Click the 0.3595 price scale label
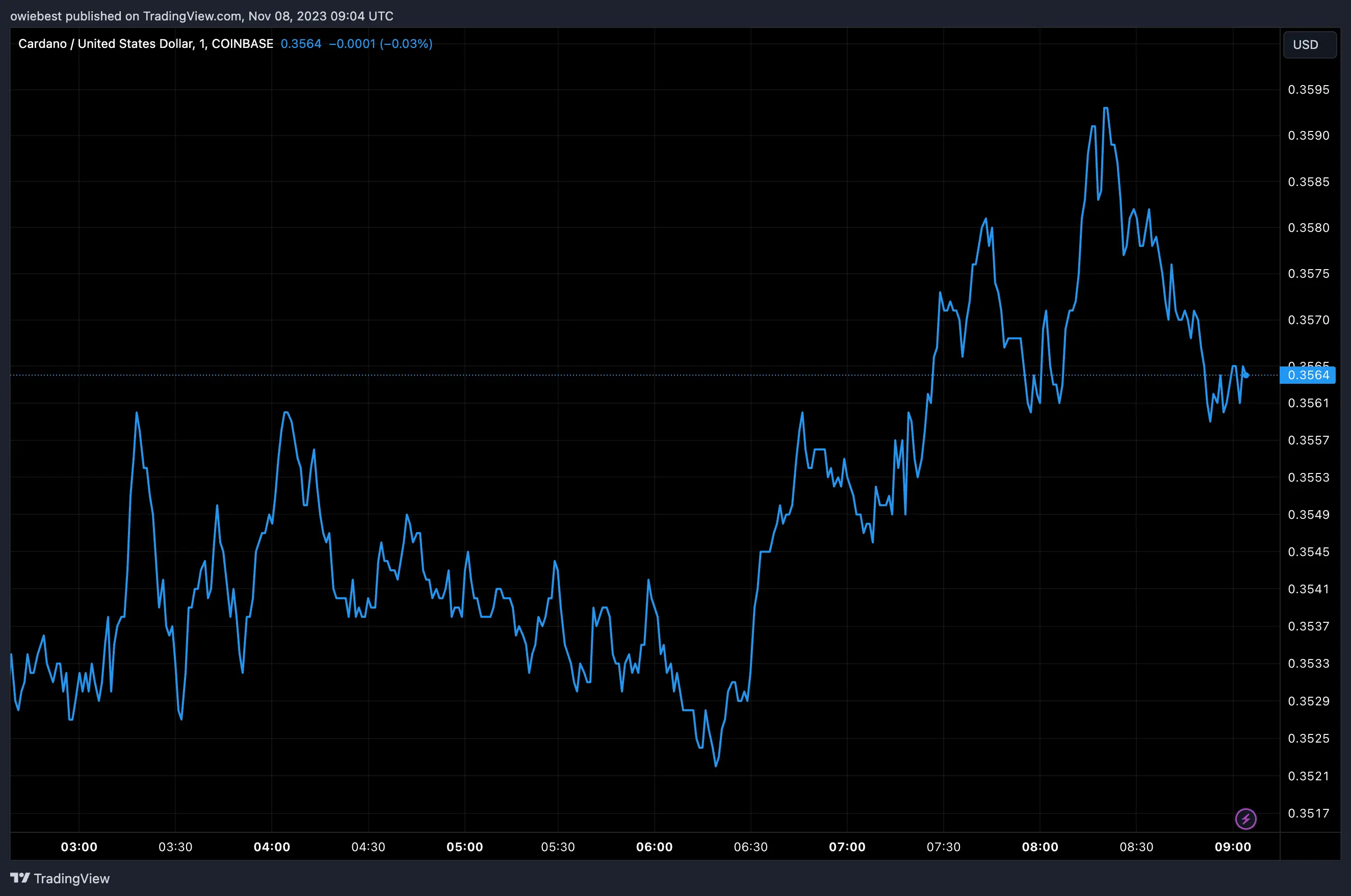The height and width of the screenshot is (896, 1351). point(1308,90)
